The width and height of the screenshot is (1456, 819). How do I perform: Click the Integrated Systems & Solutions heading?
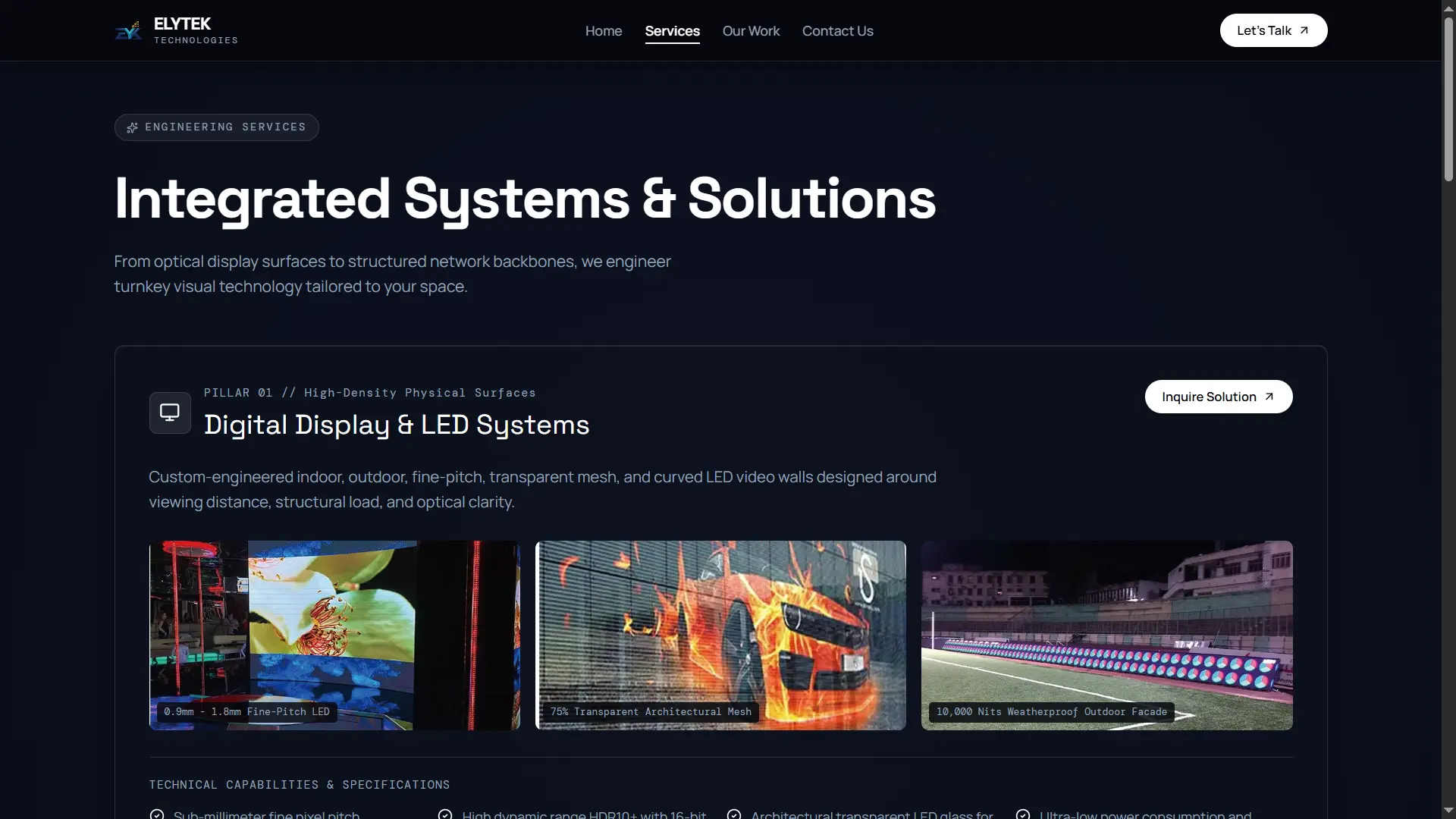[x=525, y=199]
